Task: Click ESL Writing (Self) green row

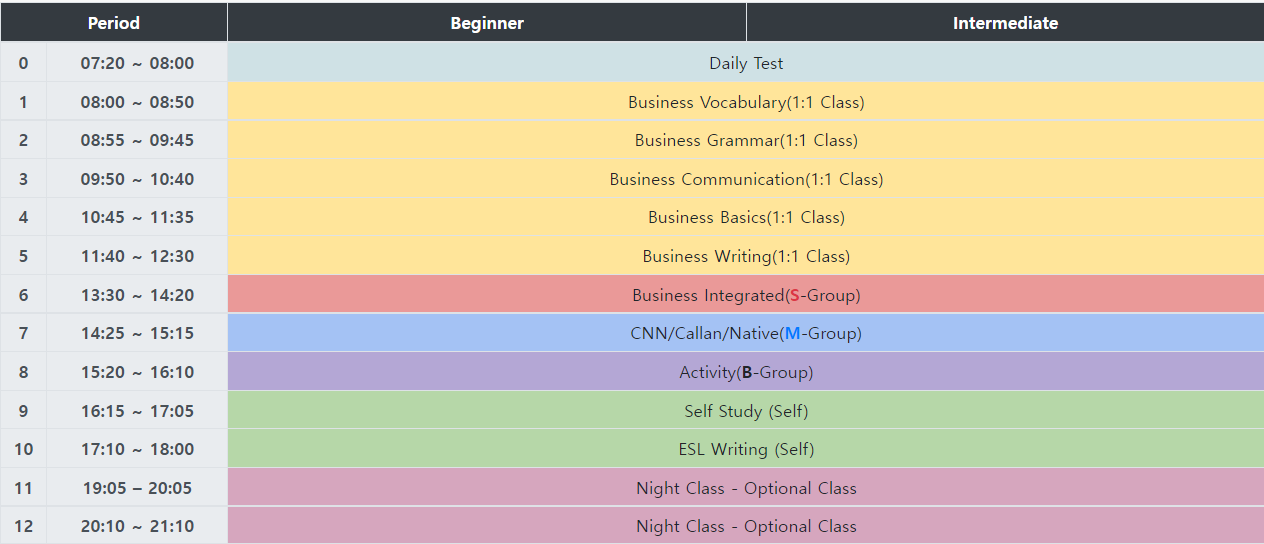Action: pyautogui.click(x=746, y=449)
